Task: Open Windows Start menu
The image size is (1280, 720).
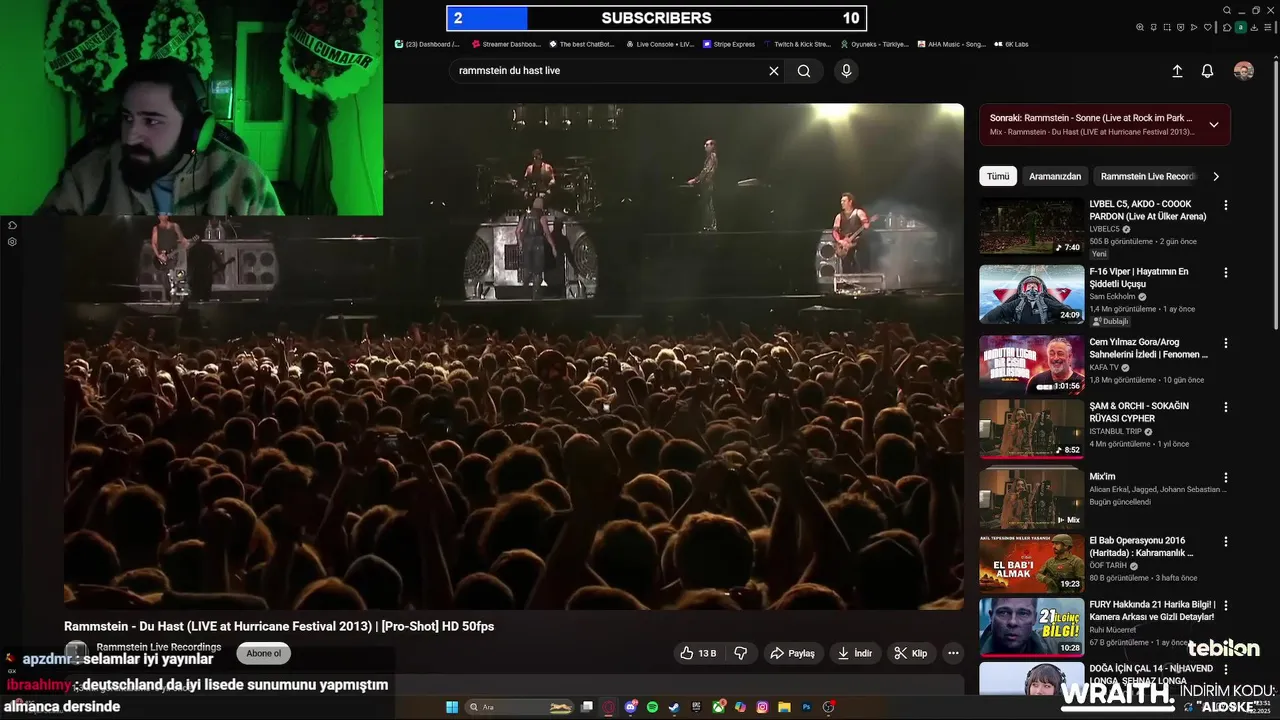Action: pos(452,707)
